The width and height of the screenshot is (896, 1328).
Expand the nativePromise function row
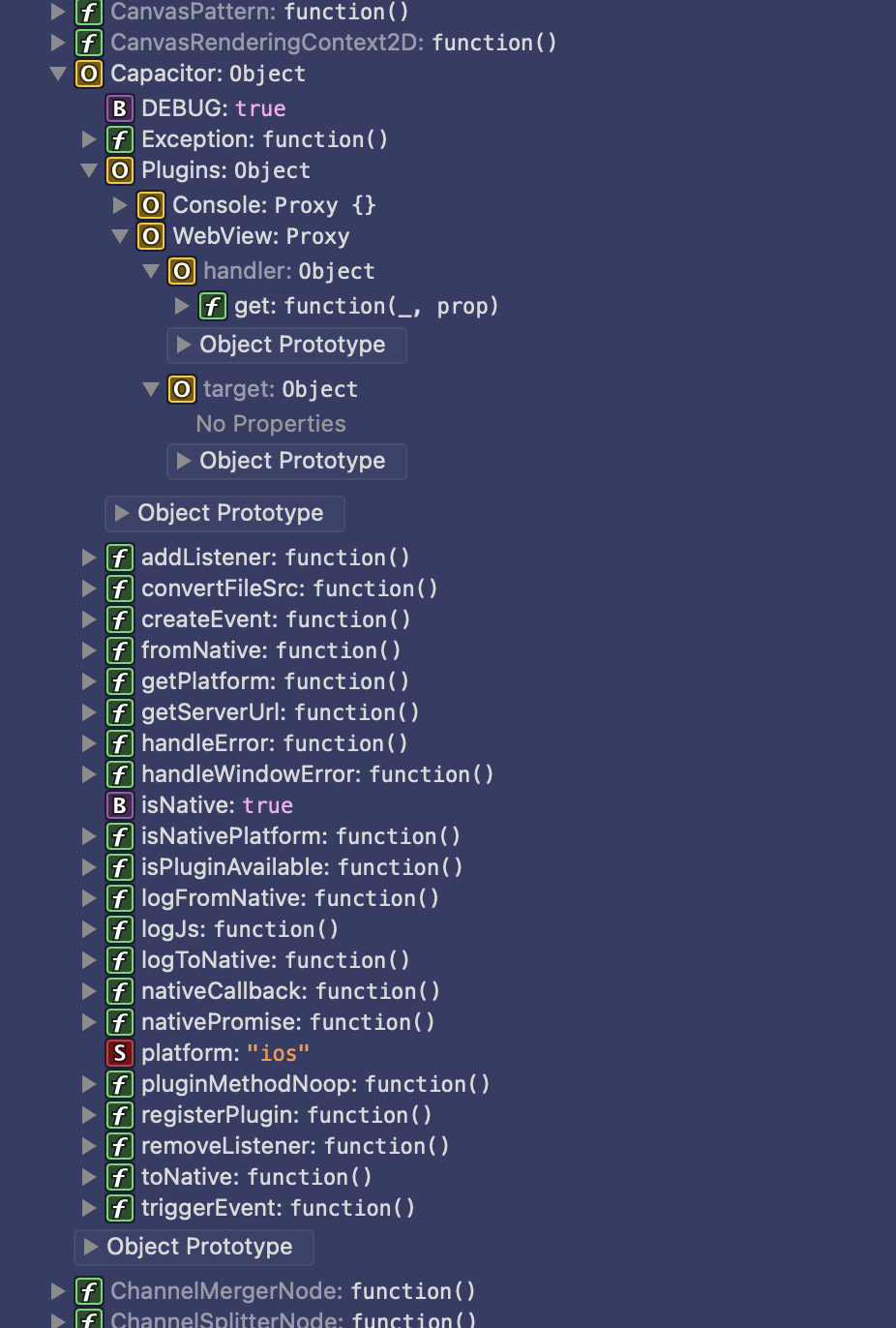(x=89, y=1022)
